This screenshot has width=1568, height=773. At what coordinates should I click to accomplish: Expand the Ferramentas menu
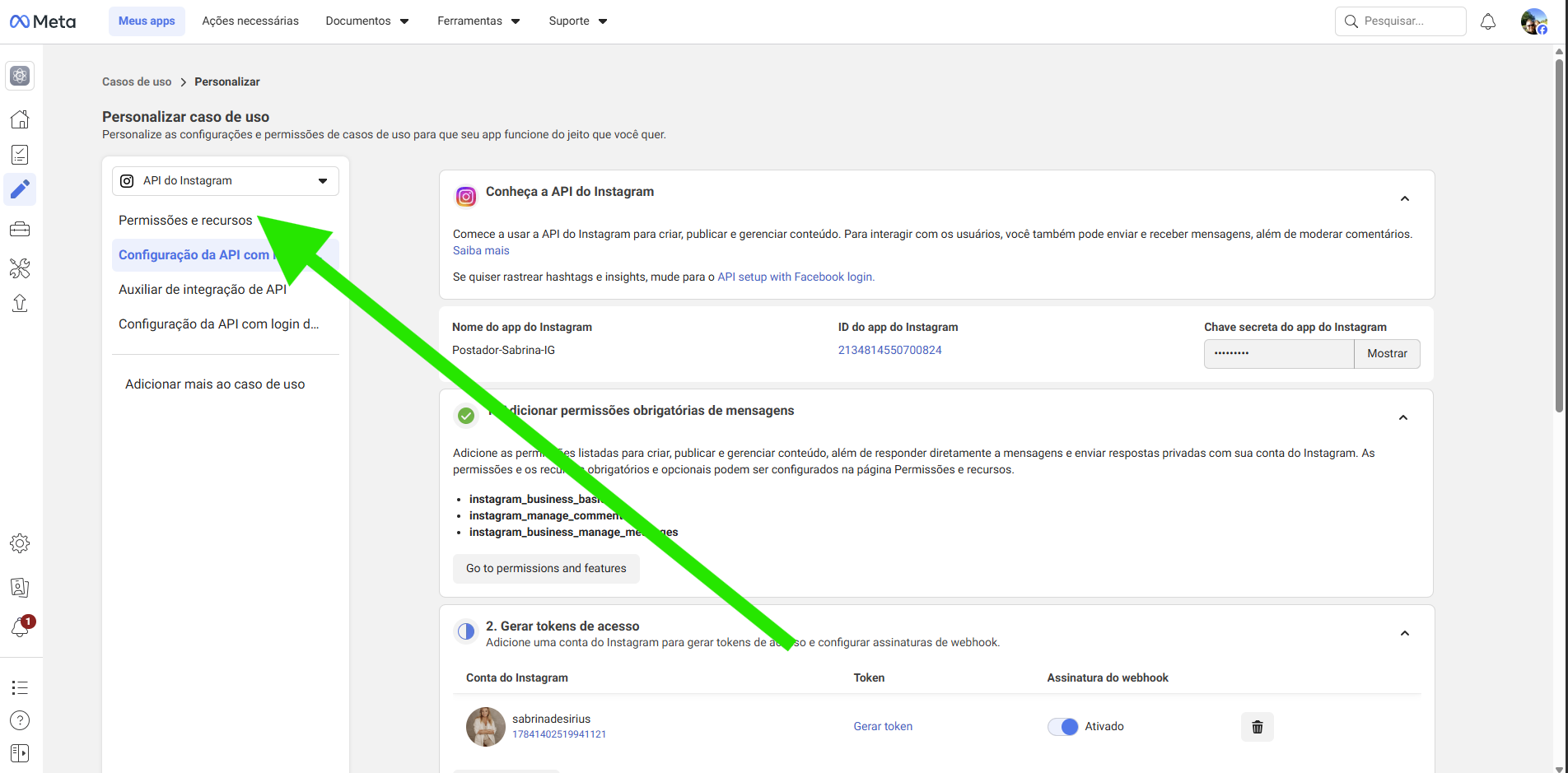[x=478, y=21]
